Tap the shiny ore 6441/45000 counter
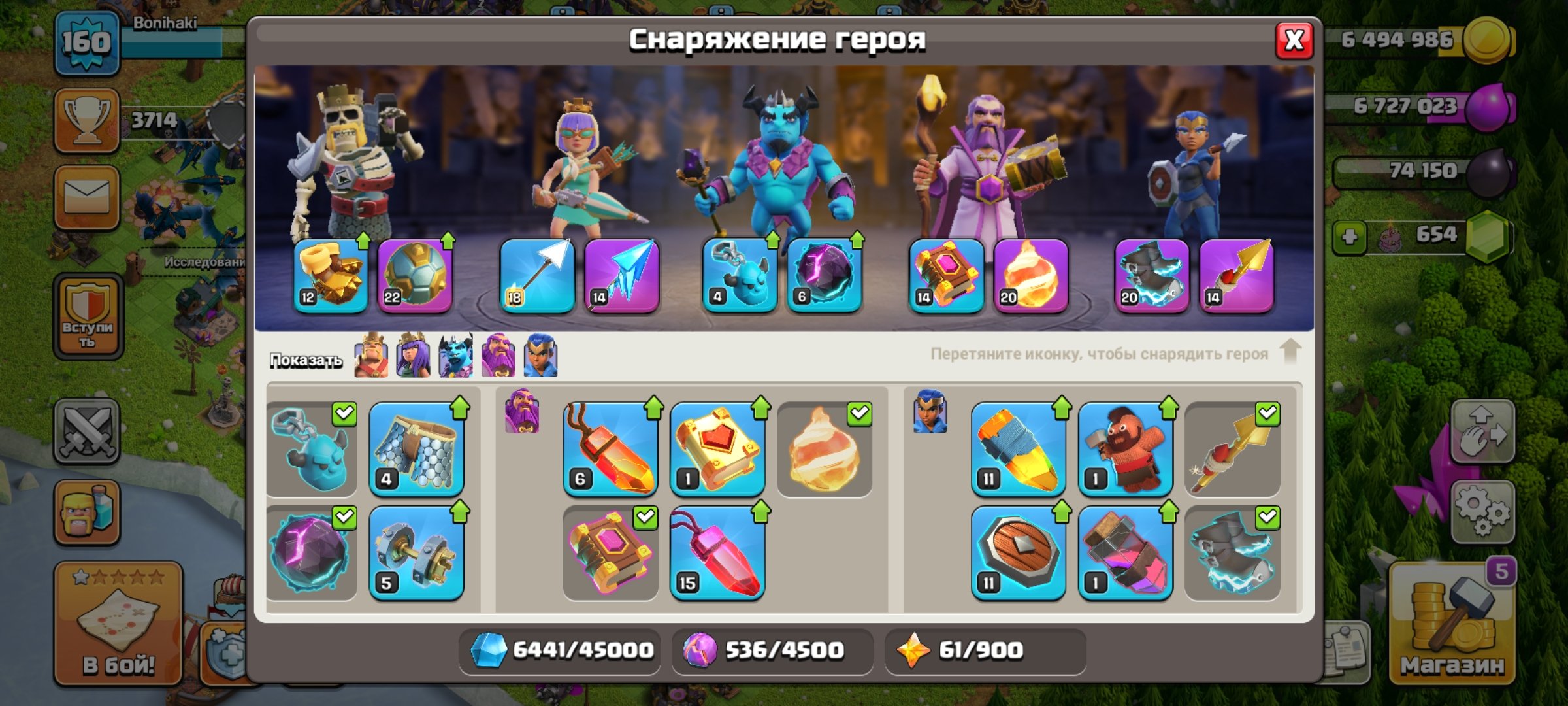Image resolution: width=1568 pixels, height=706 pixels. 560,650
